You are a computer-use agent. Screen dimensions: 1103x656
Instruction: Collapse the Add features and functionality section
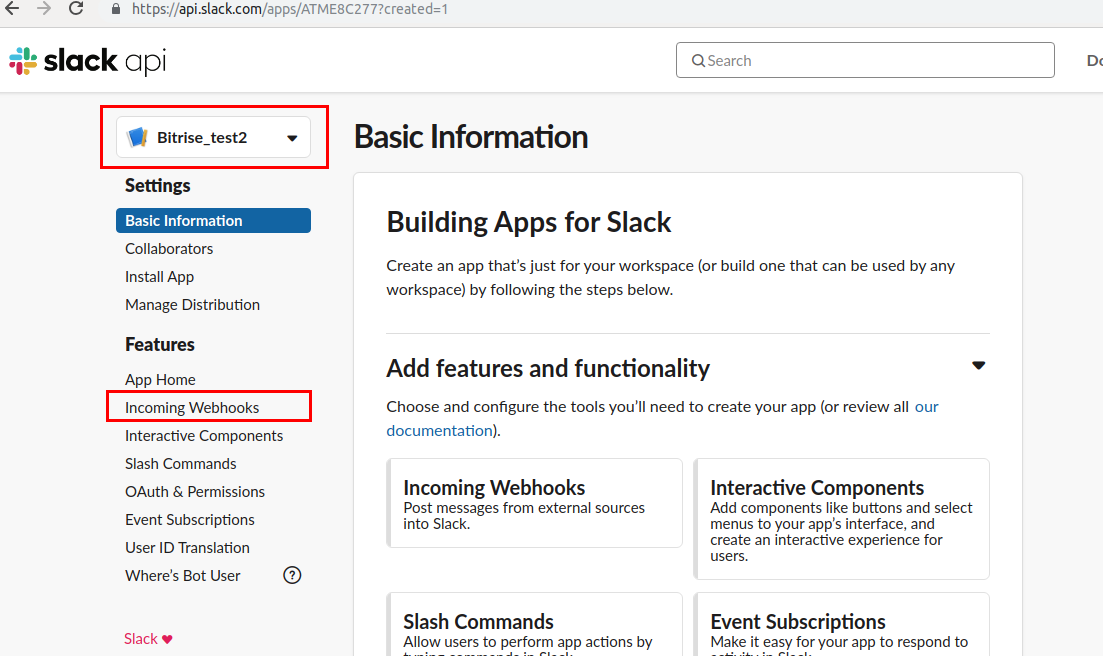pos(978,366)
